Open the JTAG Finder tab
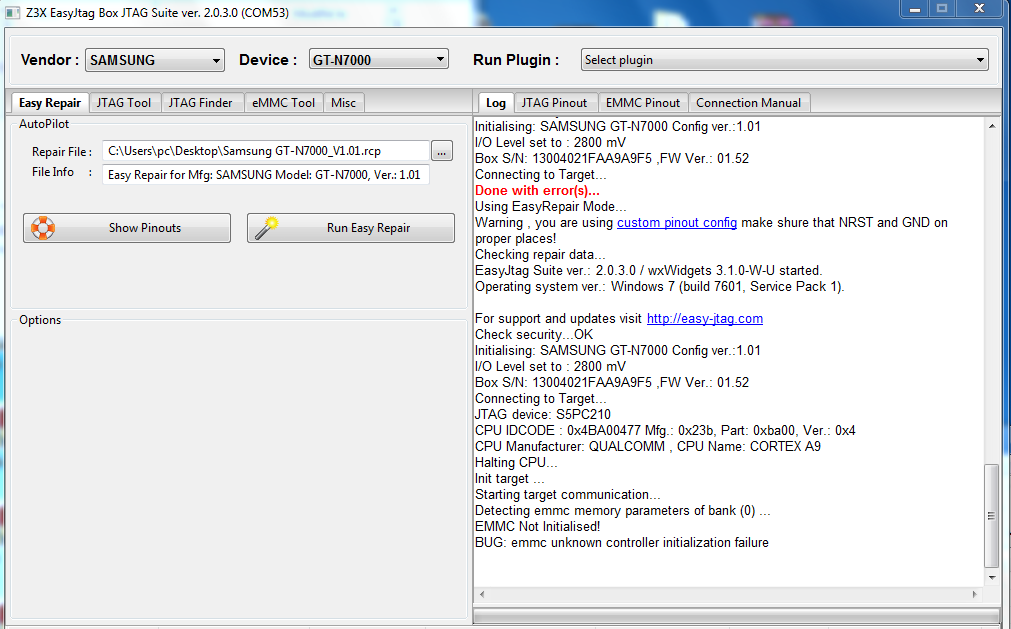The width and height of the screenshot is (1011, 629). 201,102
